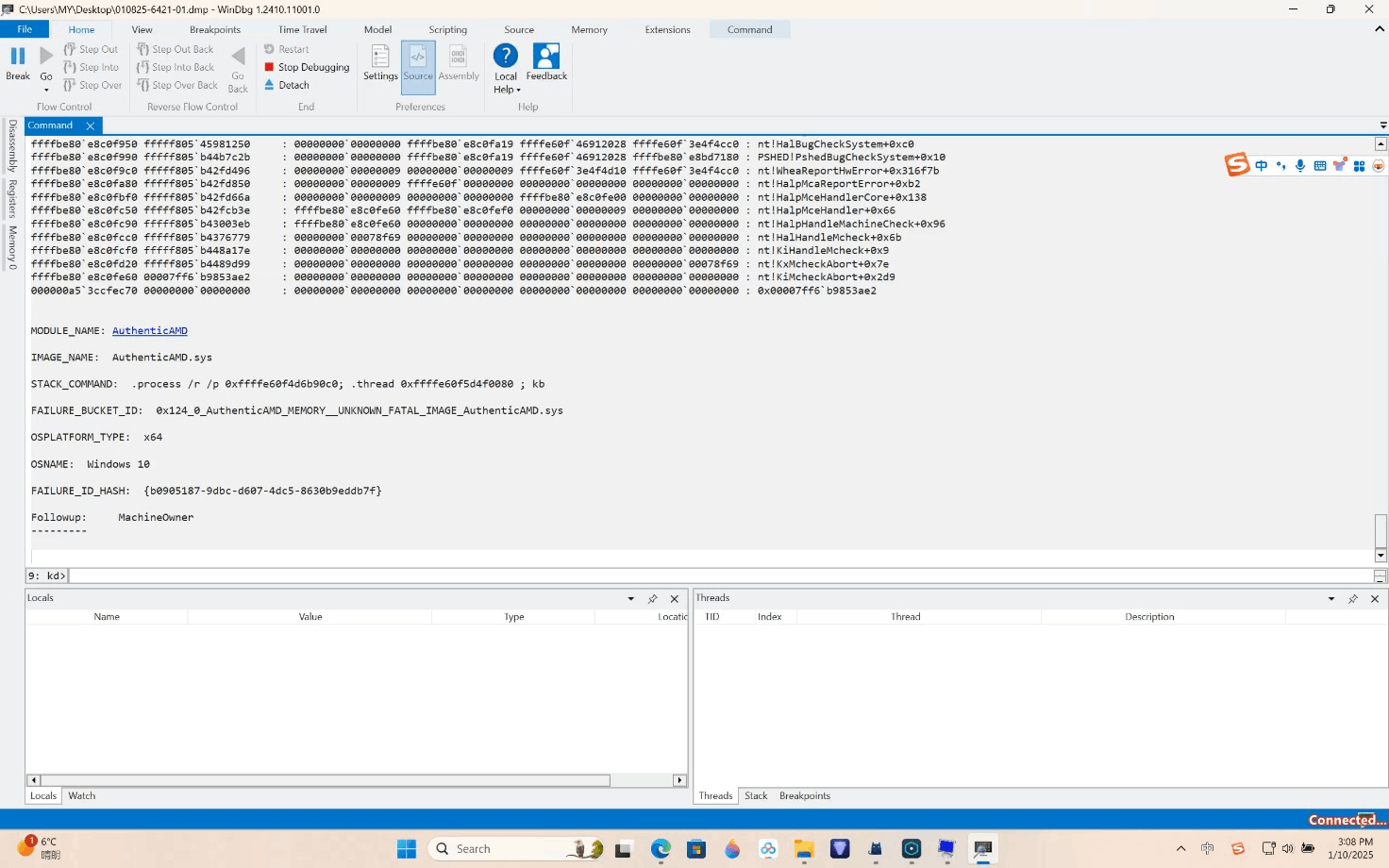
Task: Open the Locals panel dropdown arrow
Action: click(x=630, y=599)
